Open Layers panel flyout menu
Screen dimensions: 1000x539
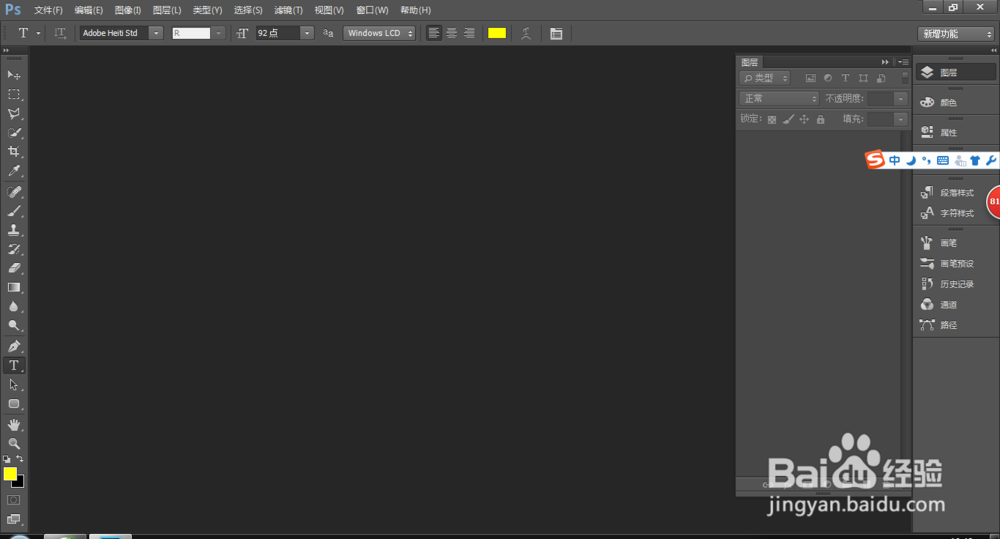[904, 62]
